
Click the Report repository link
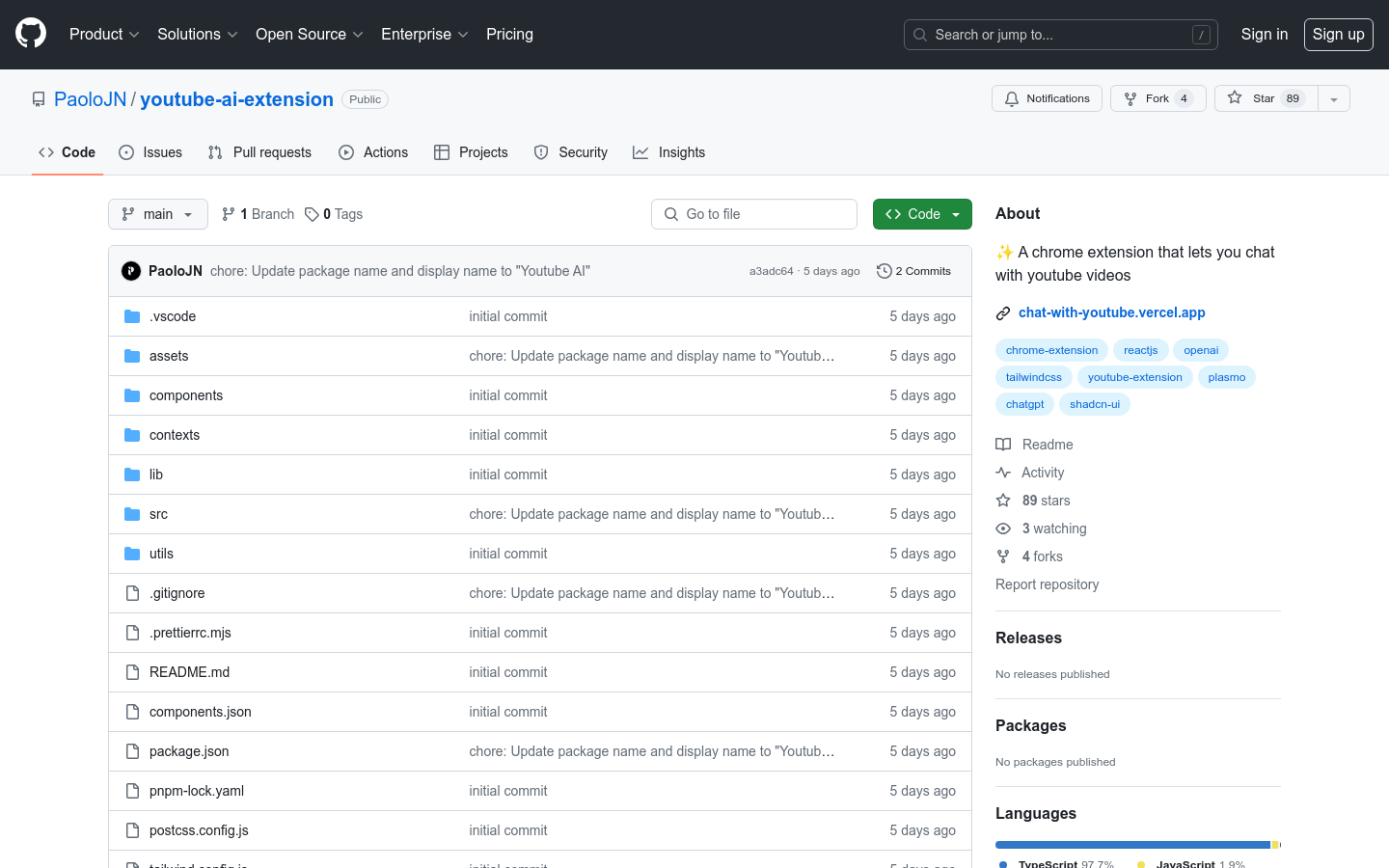tap(1047, 584)
